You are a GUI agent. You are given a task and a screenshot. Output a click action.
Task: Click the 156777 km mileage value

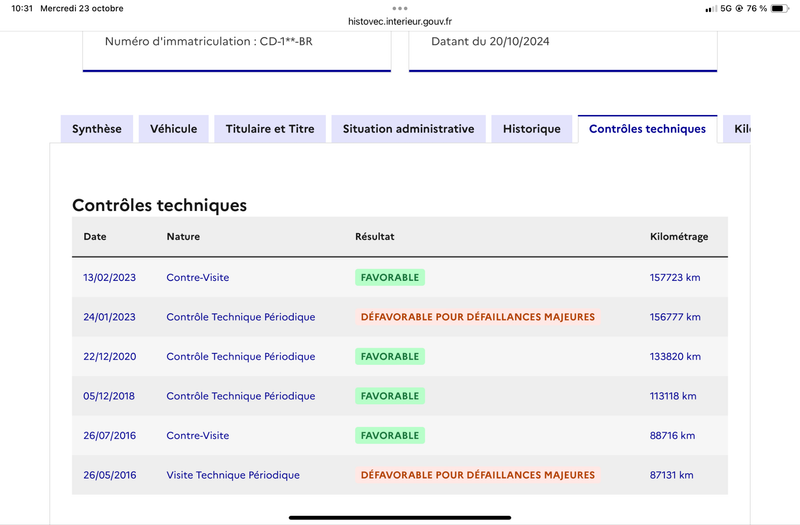pos(675,317)
